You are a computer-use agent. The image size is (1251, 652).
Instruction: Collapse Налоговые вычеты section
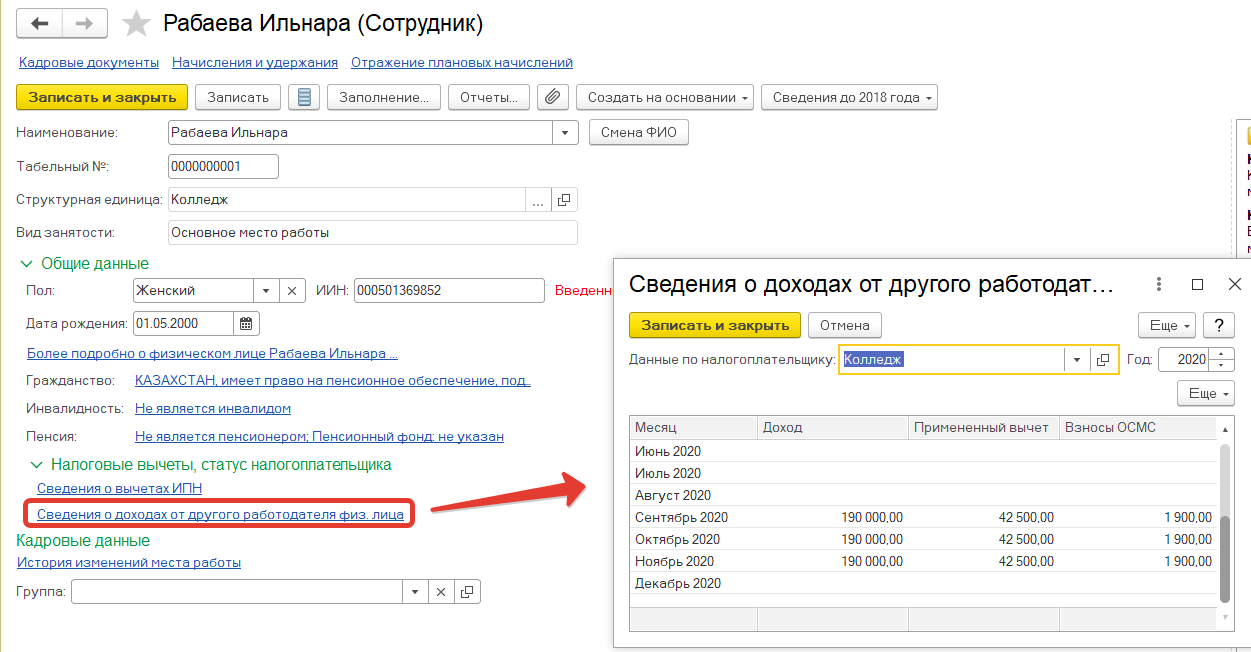pyautogui.click(x=37, y=465)
